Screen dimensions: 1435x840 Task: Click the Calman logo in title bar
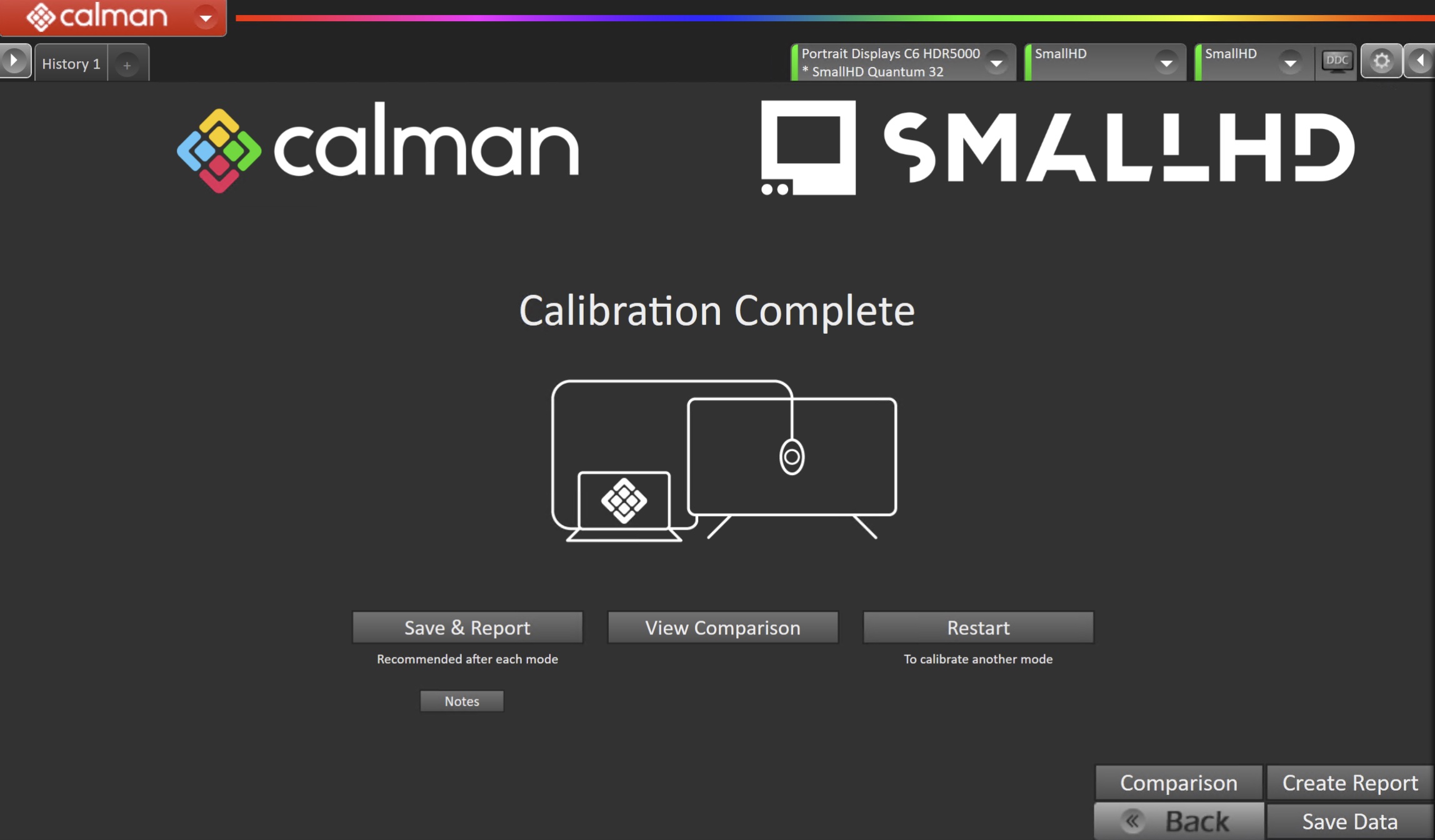(x=97, y=16)
